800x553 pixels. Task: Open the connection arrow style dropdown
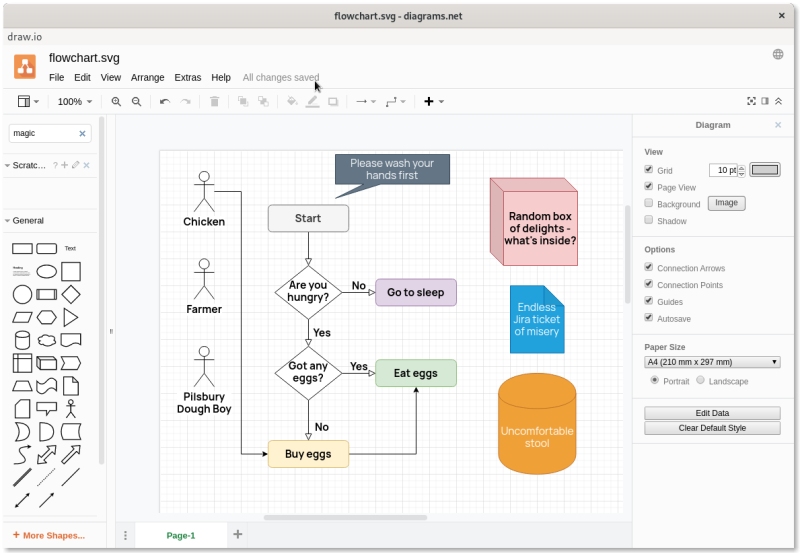click(366, 102)
